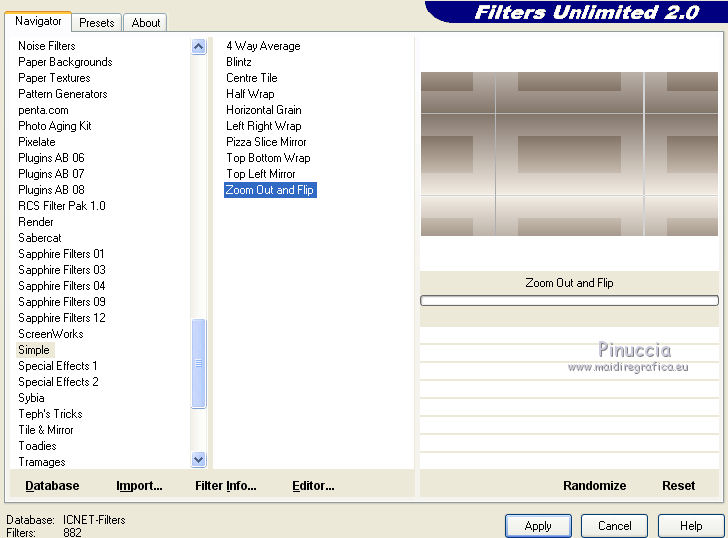The image size is (728, 538).
Task: Select the Special Effects 1 category
Action: pos(58,366)
